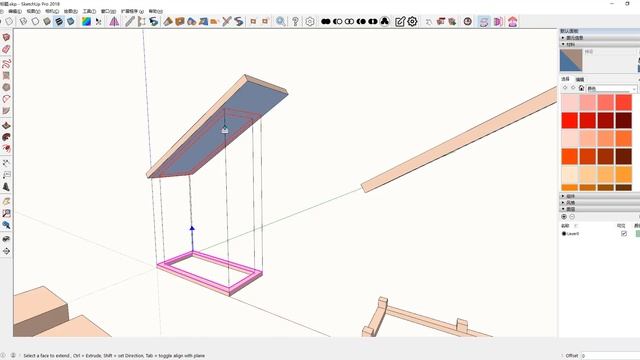Open the 编辑(E) menu
This screenshot has width=640, height=360.
[x=15, y=11]
